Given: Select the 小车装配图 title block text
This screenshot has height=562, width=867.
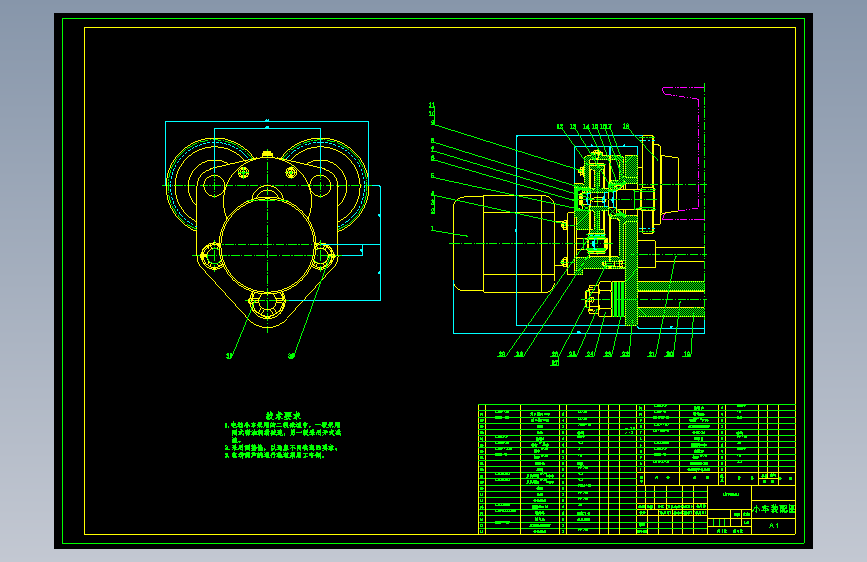Looking at the screenshot, I should [x=773, y=509].
